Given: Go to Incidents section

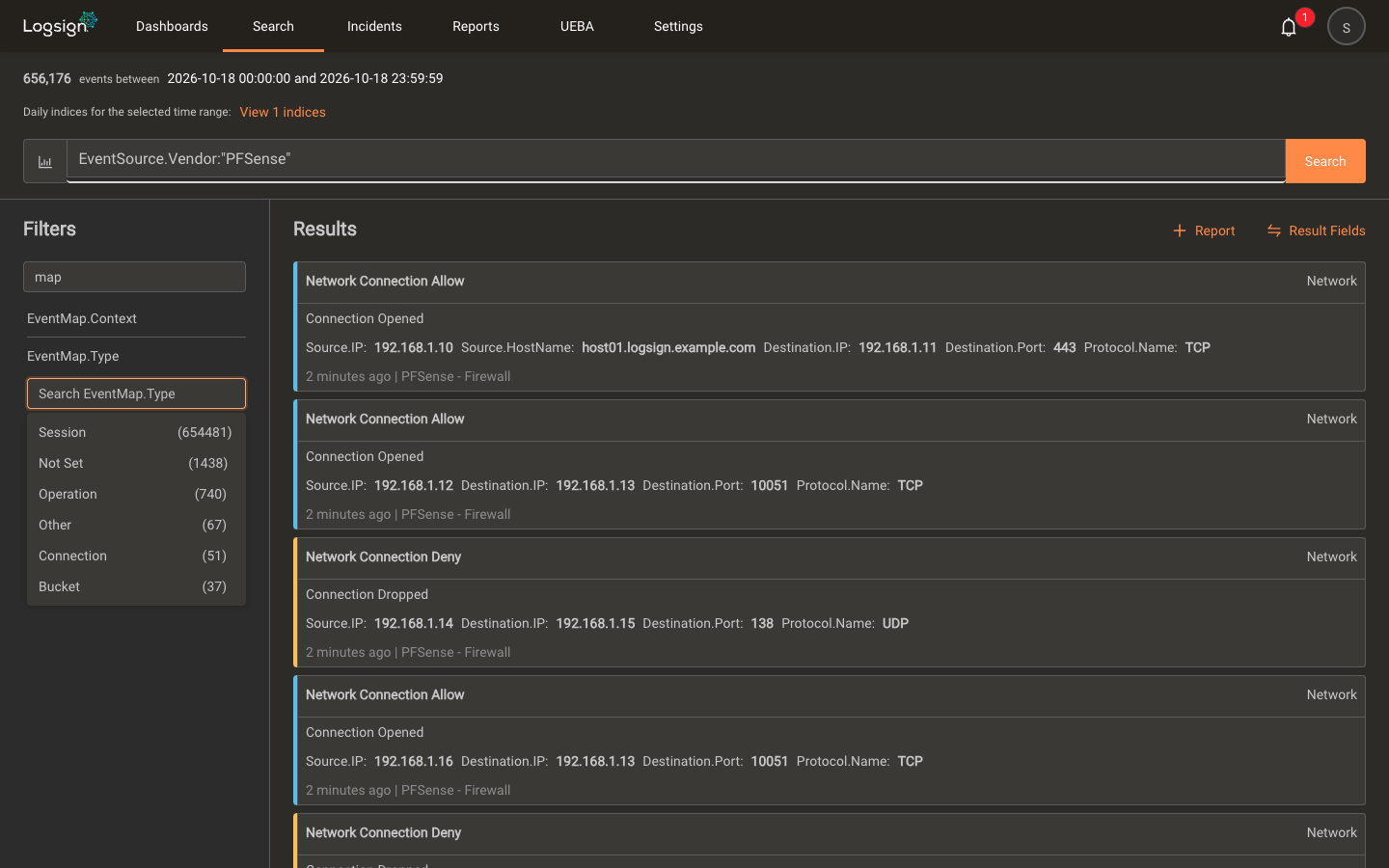Looking at the screenshot, I should [x=374, y=26].
